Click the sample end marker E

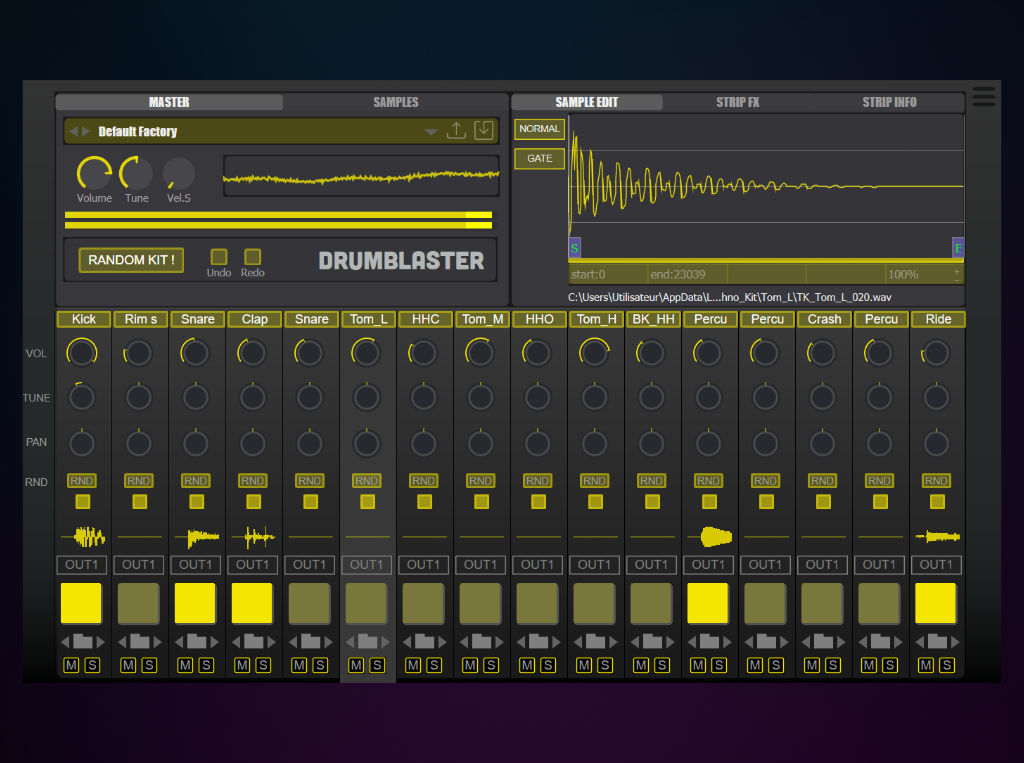(x=958, y=248)
